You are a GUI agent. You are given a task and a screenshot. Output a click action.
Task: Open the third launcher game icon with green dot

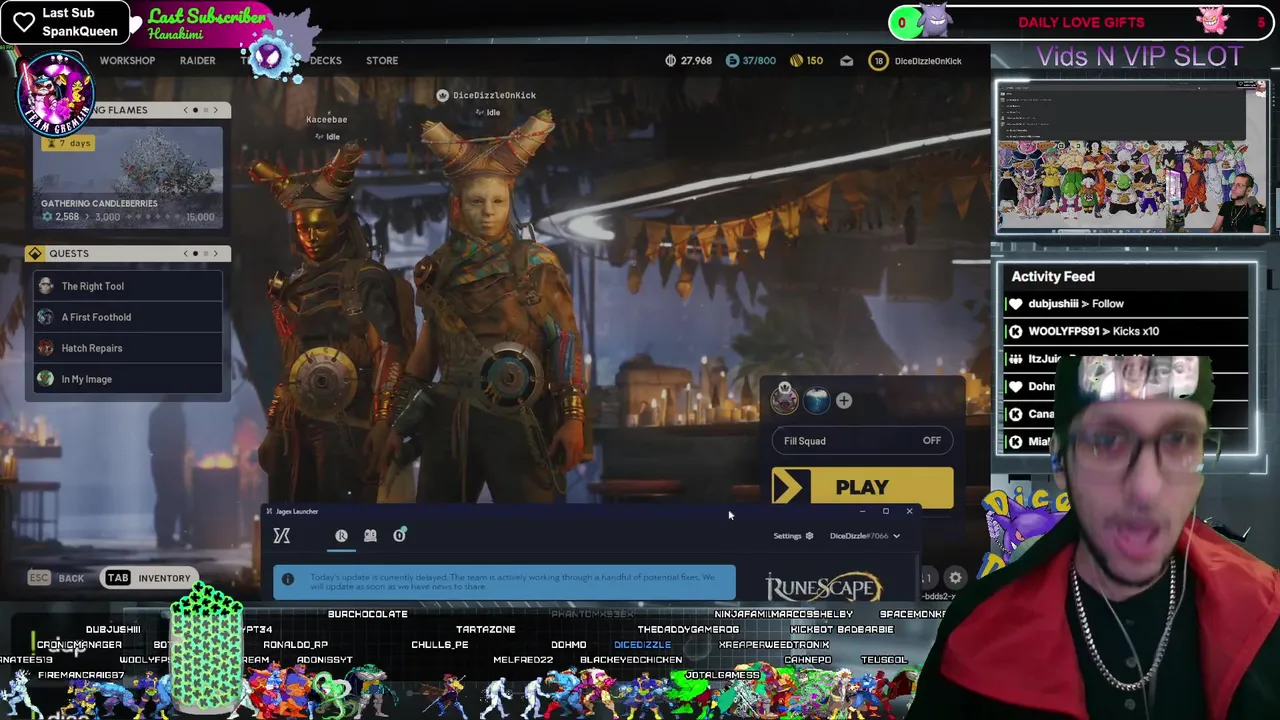[x=399, y=536]
